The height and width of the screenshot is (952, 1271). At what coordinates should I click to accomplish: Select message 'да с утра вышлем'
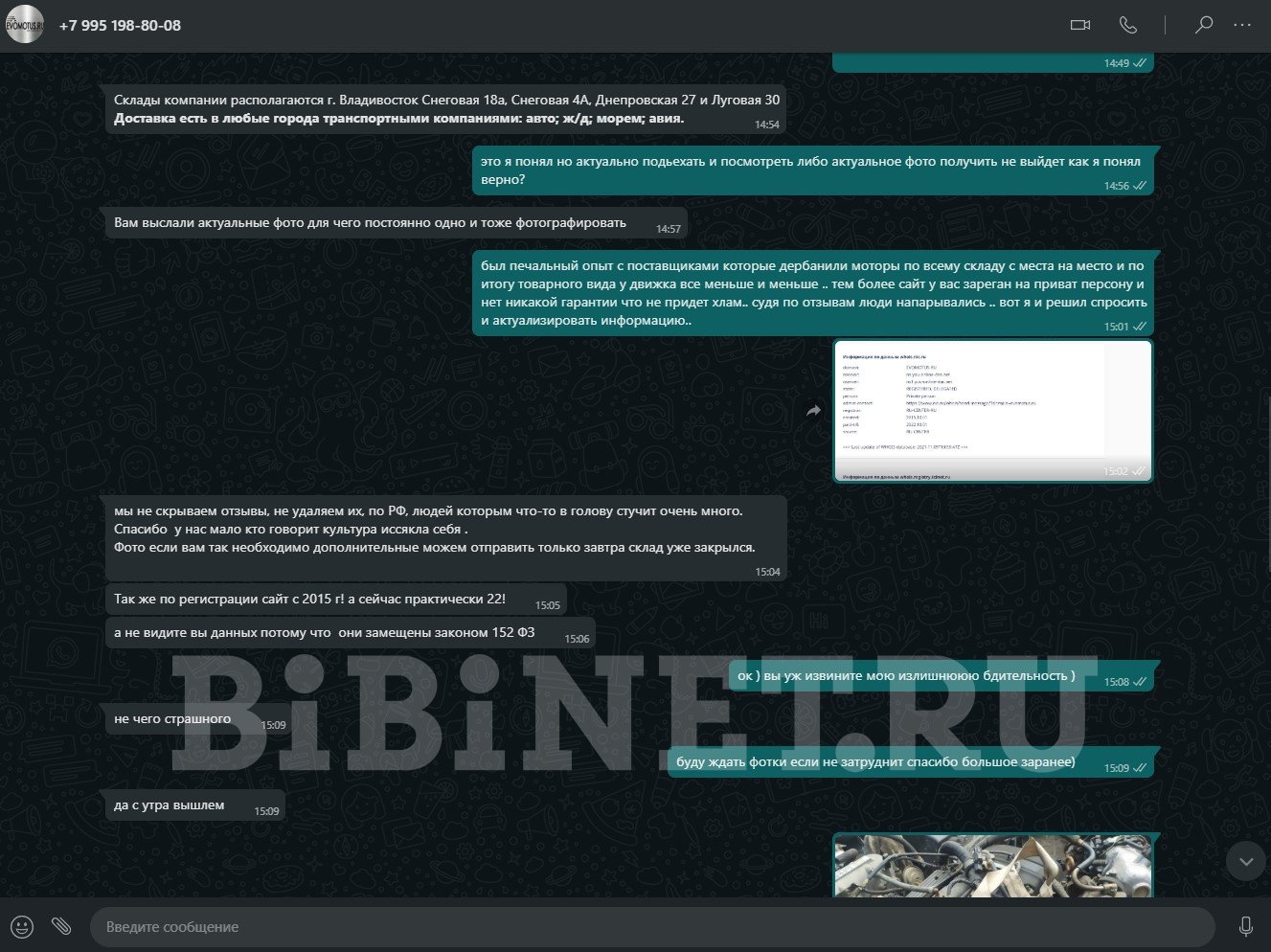(194, 805)
